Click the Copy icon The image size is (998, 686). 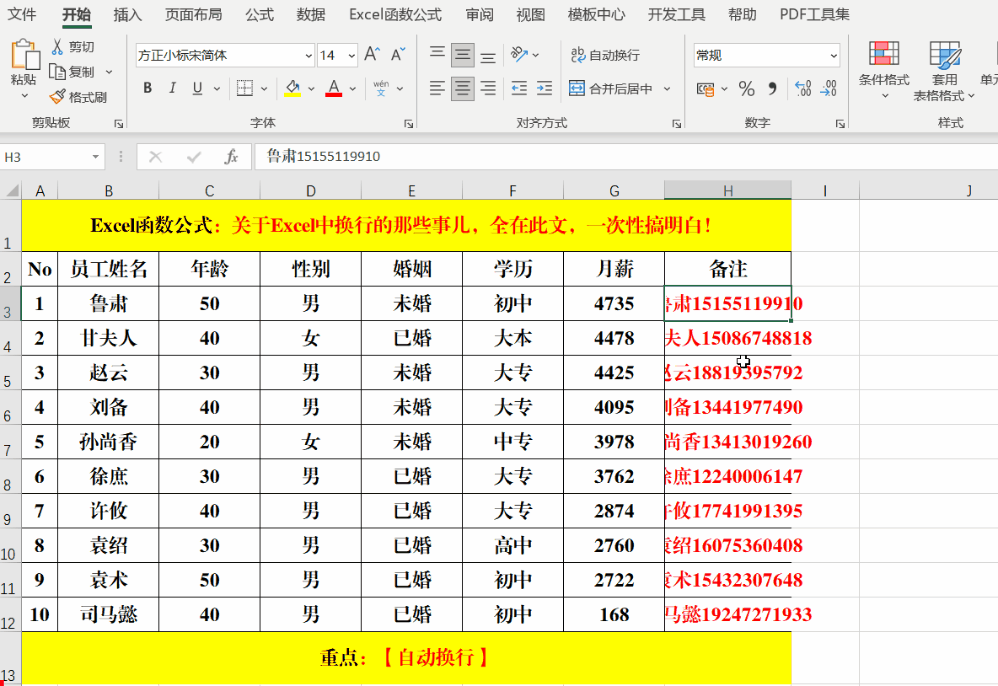coord(57,72)
